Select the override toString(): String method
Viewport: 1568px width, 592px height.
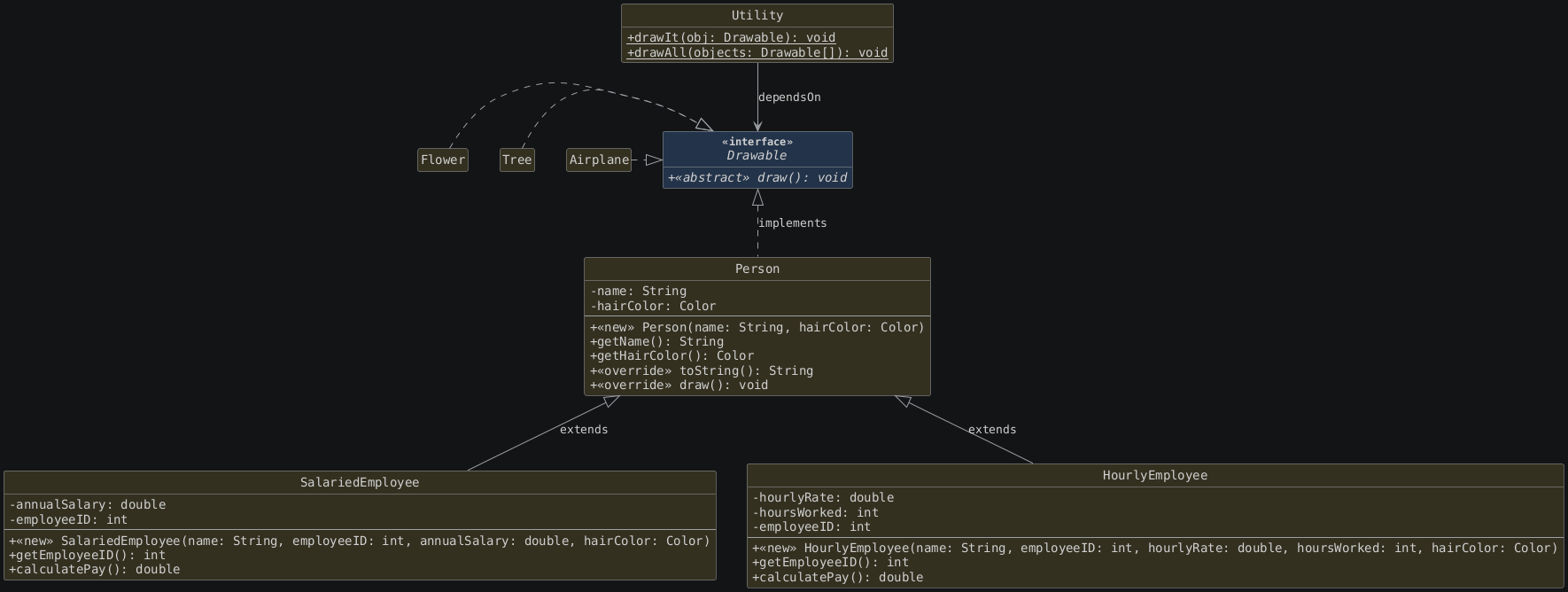pyautogui.click(x=702, y=370)
